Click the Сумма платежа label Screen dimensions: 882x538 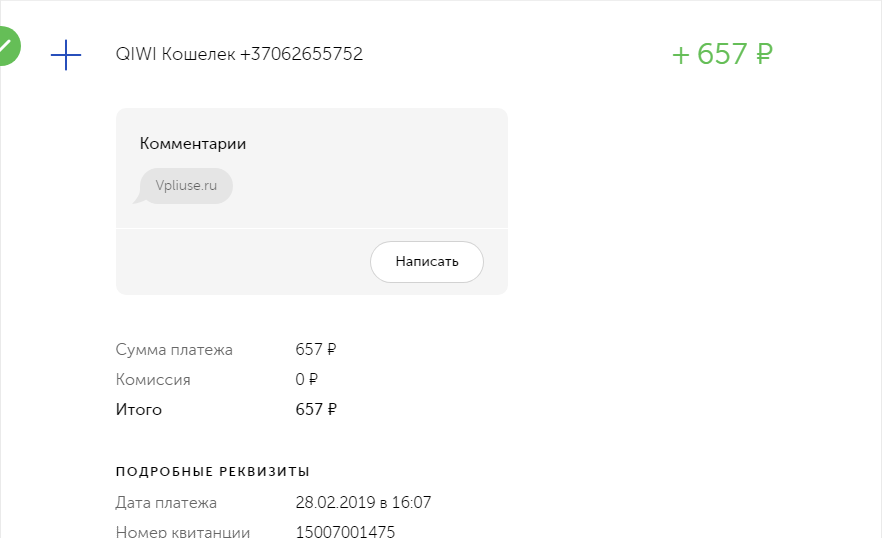(174, 349)
